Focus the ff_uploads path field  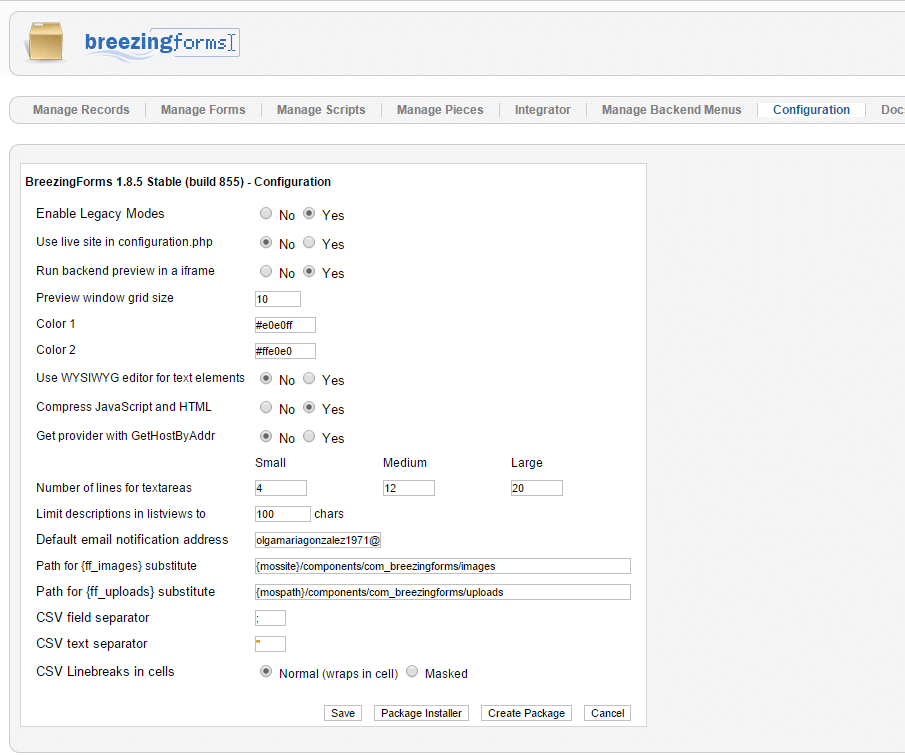point(443,592)
